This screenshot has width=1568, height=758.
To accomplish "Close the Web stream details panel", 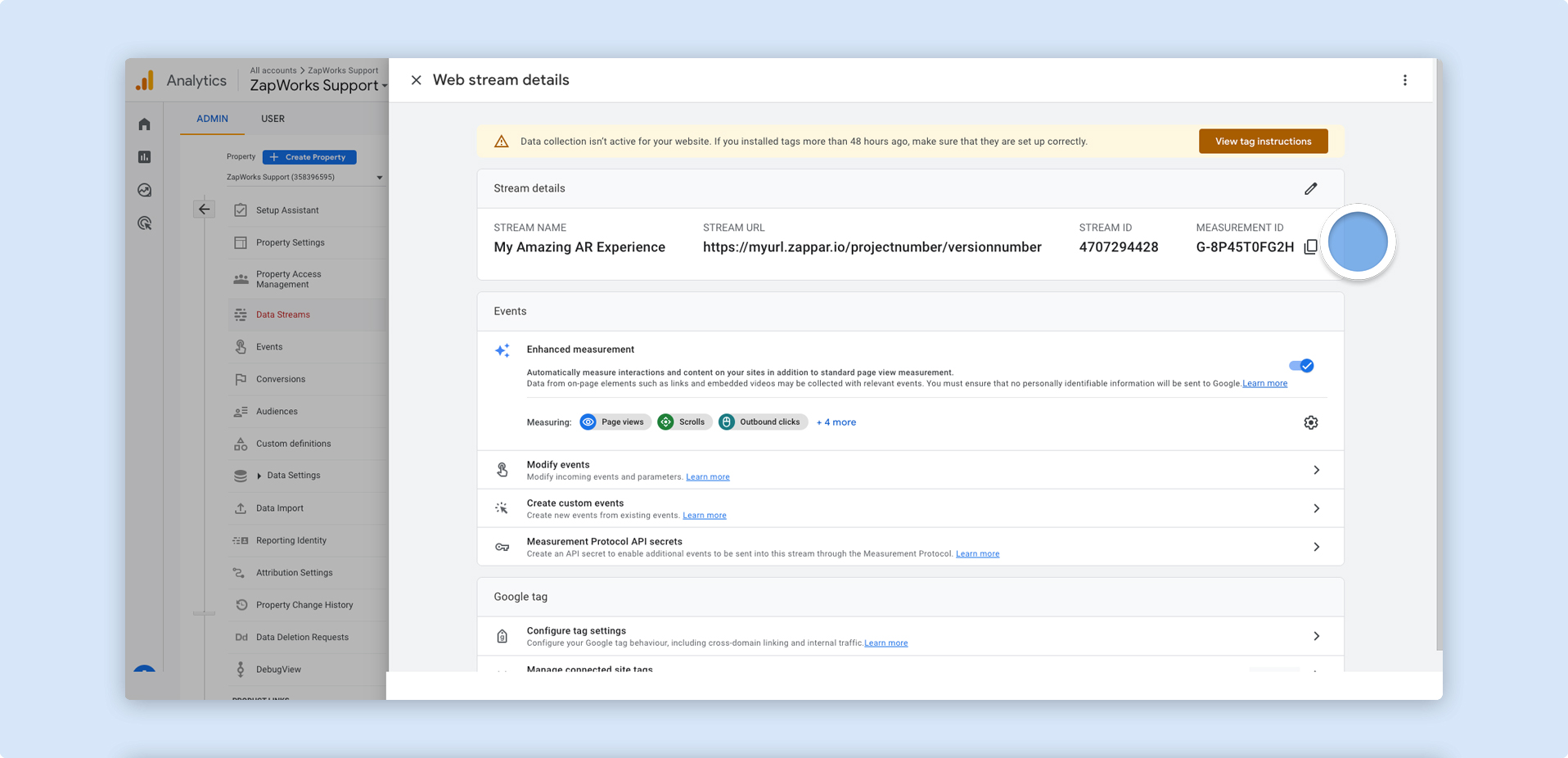I will (x=416, y=80).
